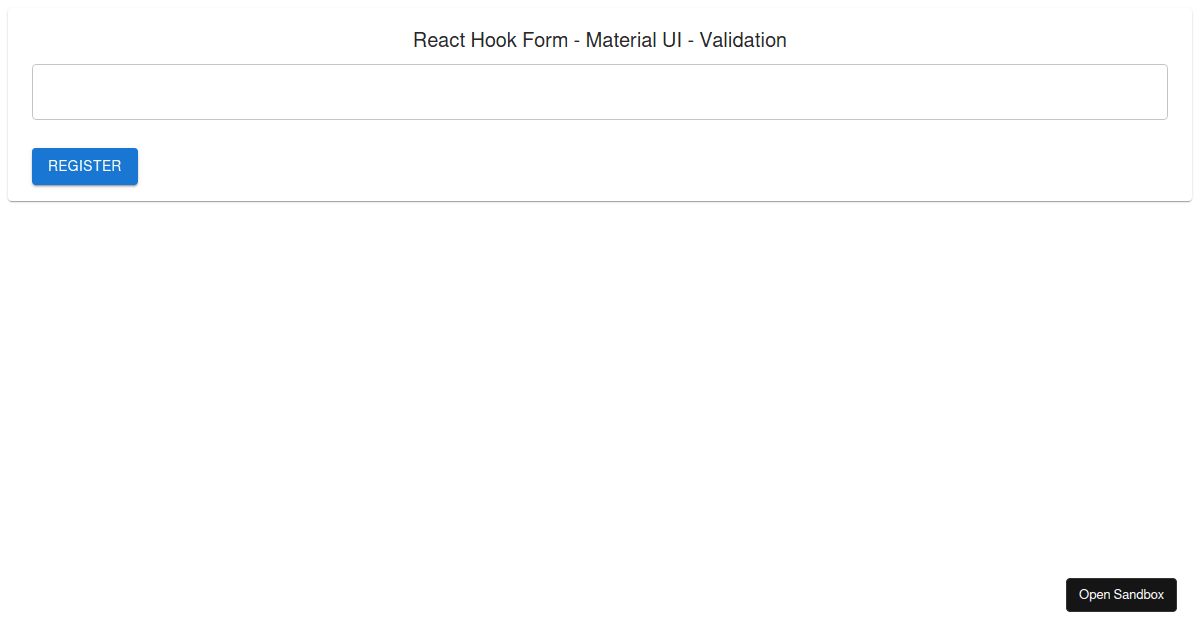Activate the text box above the REGISTER button
1200x630 pixels.
600,92
